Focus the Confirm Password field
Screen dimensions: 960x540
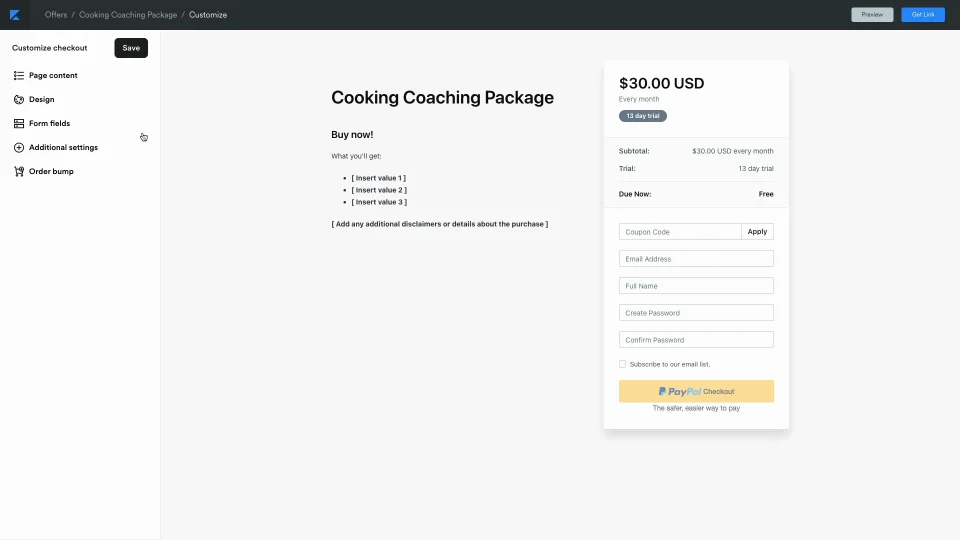point(696,340)
